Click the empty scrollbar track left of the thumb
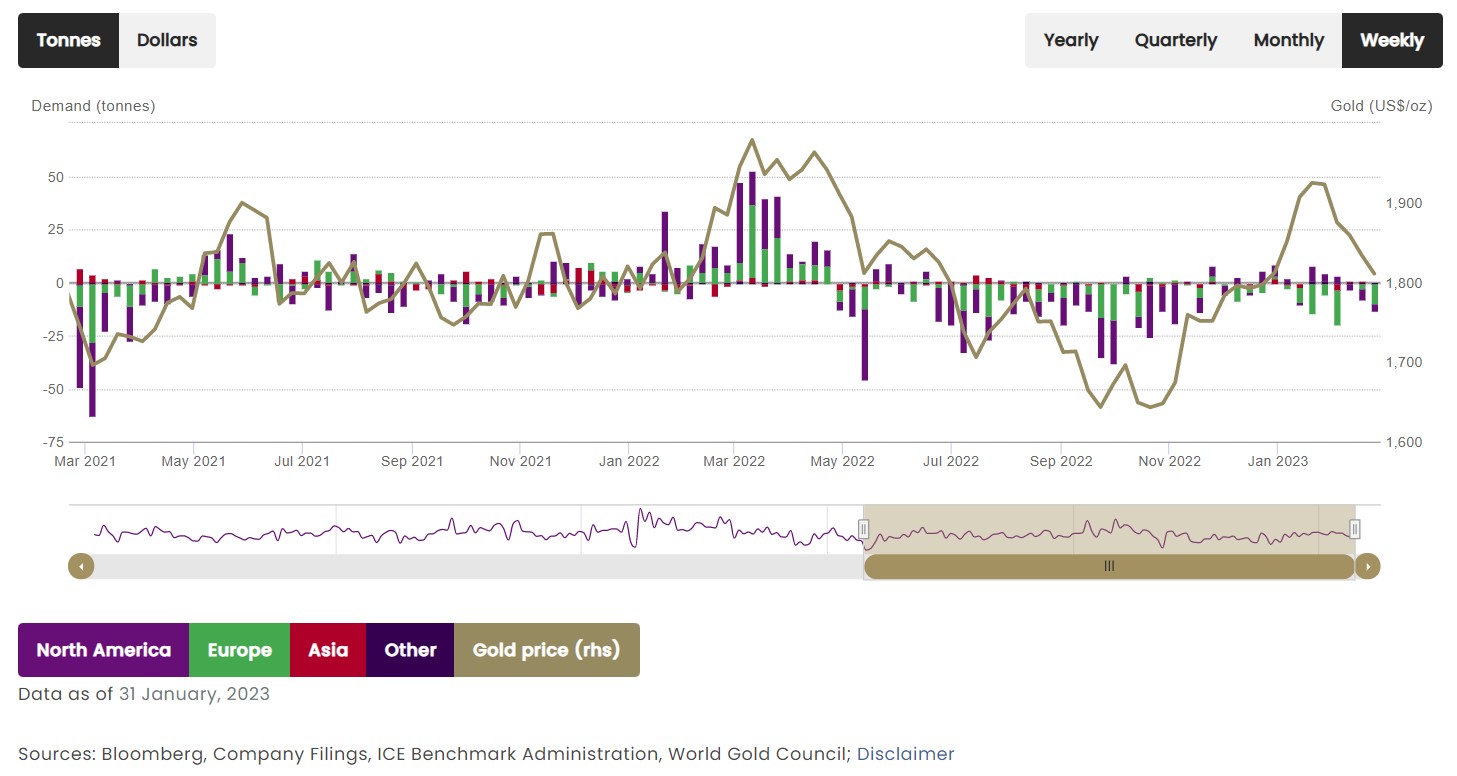Screen dimensions: 1457x776 coord(470,567)
